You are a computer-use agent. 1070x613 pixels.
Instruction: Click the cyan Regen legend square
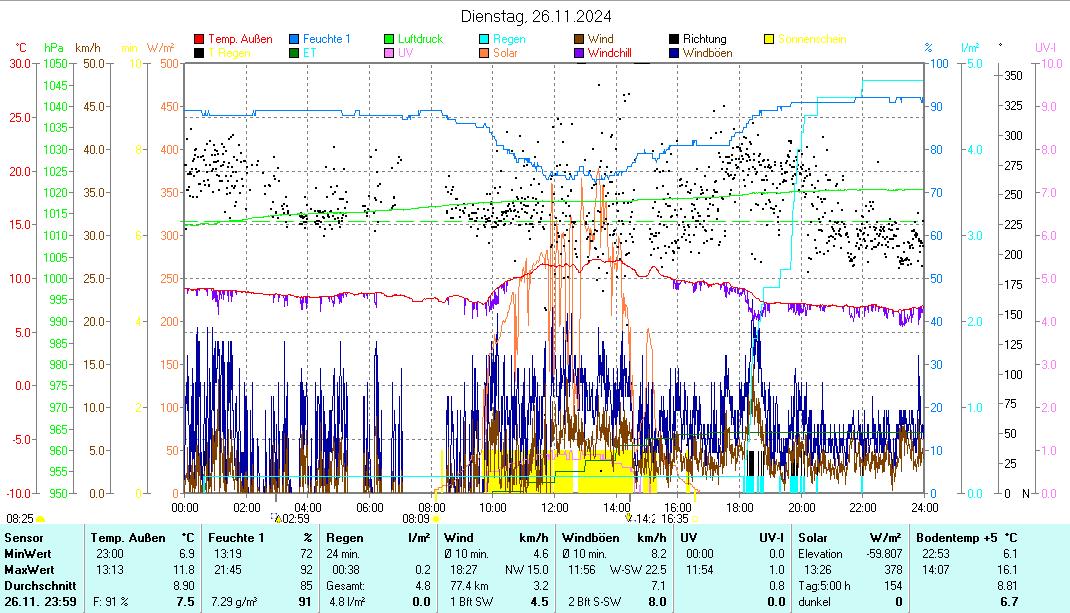pyautogui.click(x=485, y=40)
